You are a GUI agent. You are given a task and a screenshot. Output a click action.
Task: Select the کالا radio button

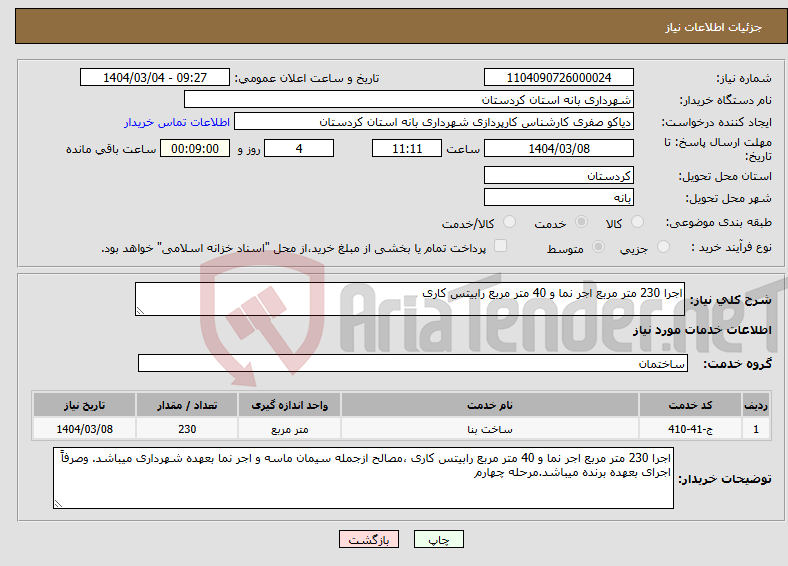637,222
